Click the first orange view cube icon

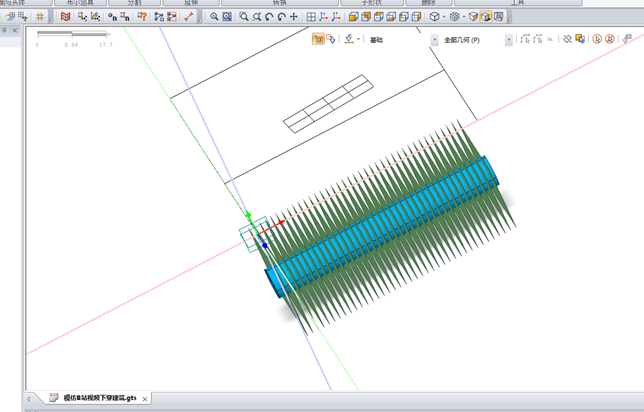[x=353, y=17]
